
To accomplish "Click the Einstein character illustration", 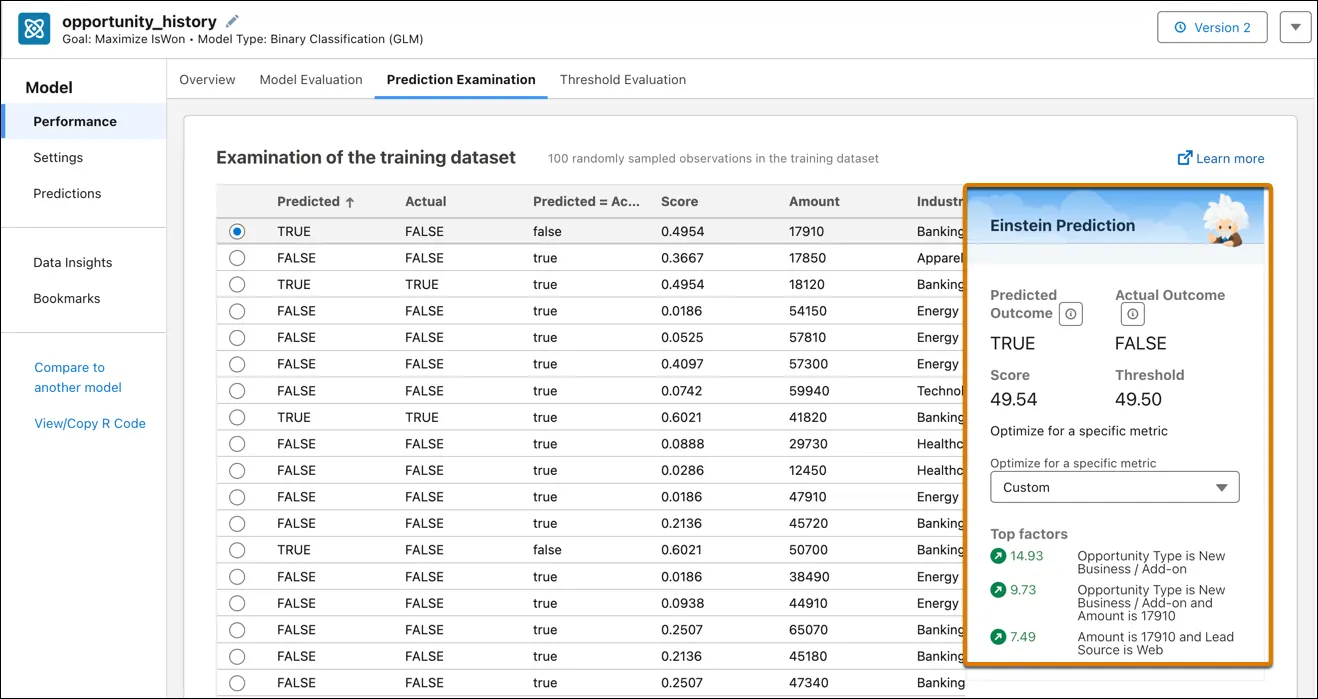I will 1226,220.
